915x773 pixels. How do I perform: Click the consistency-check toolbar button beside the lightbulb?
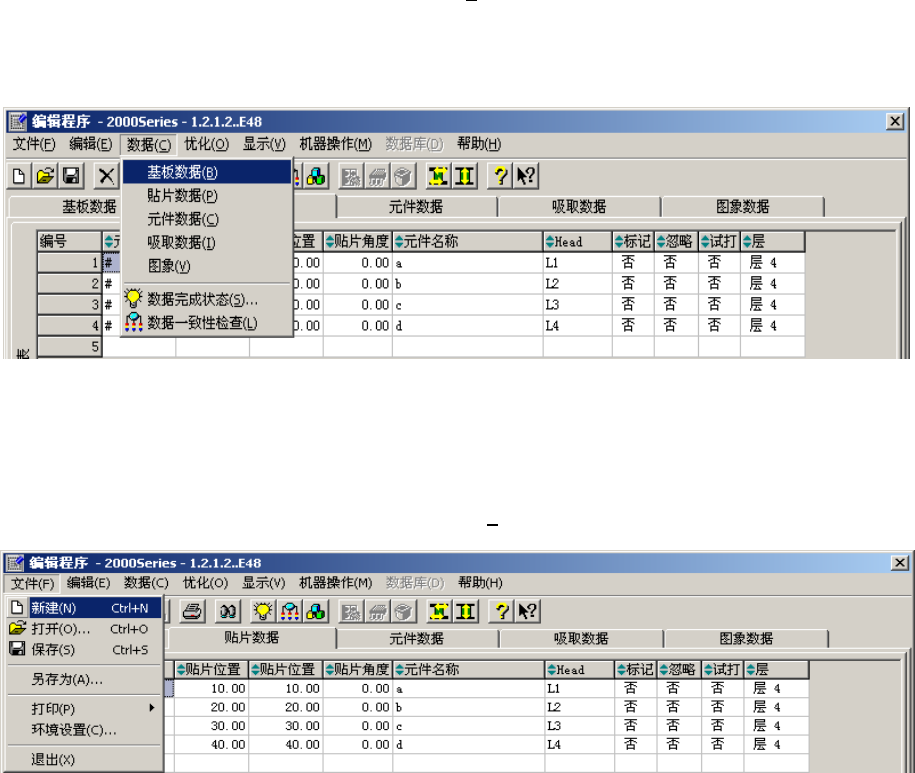[289, 611]
